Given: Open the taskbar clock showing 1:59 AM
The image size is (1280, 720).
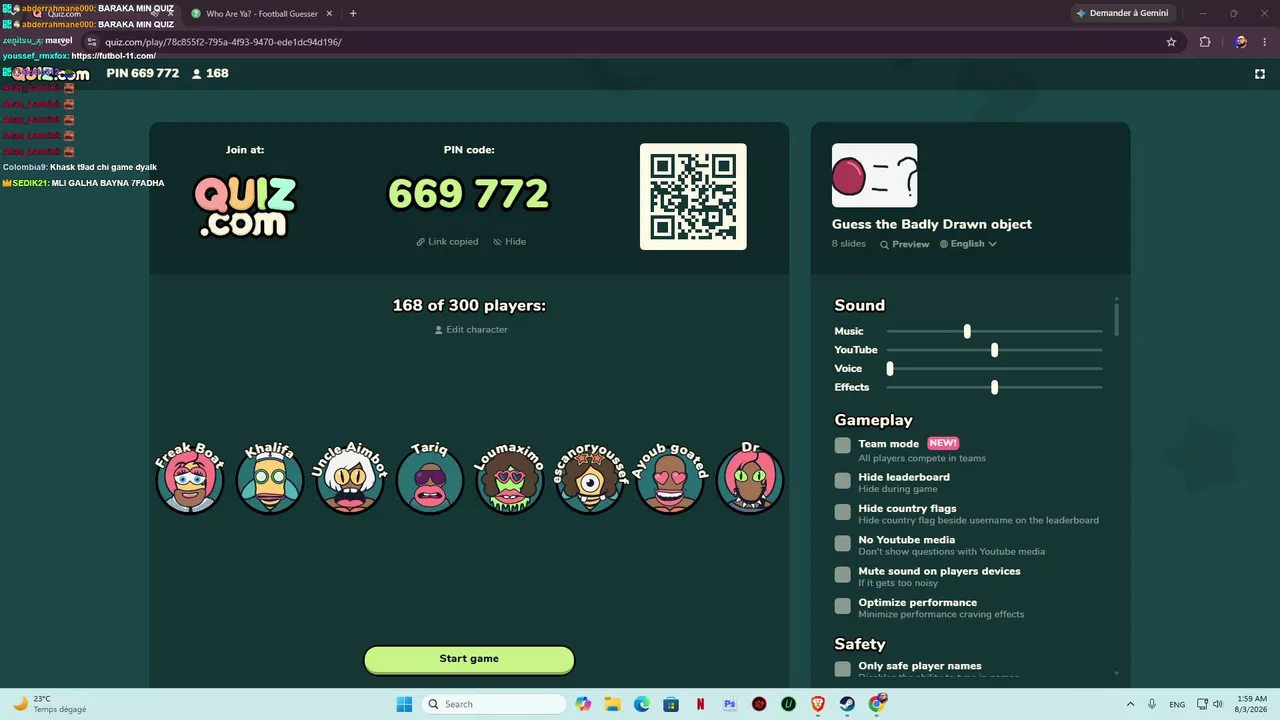Looking at the screenshot, I should 1252,704.
